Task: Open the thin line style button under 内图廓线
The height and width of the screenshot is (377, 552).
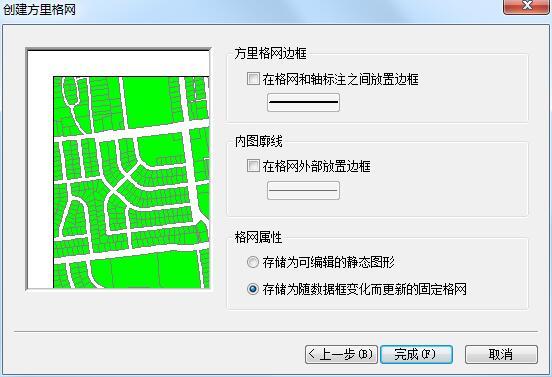Action: (303, 190)
